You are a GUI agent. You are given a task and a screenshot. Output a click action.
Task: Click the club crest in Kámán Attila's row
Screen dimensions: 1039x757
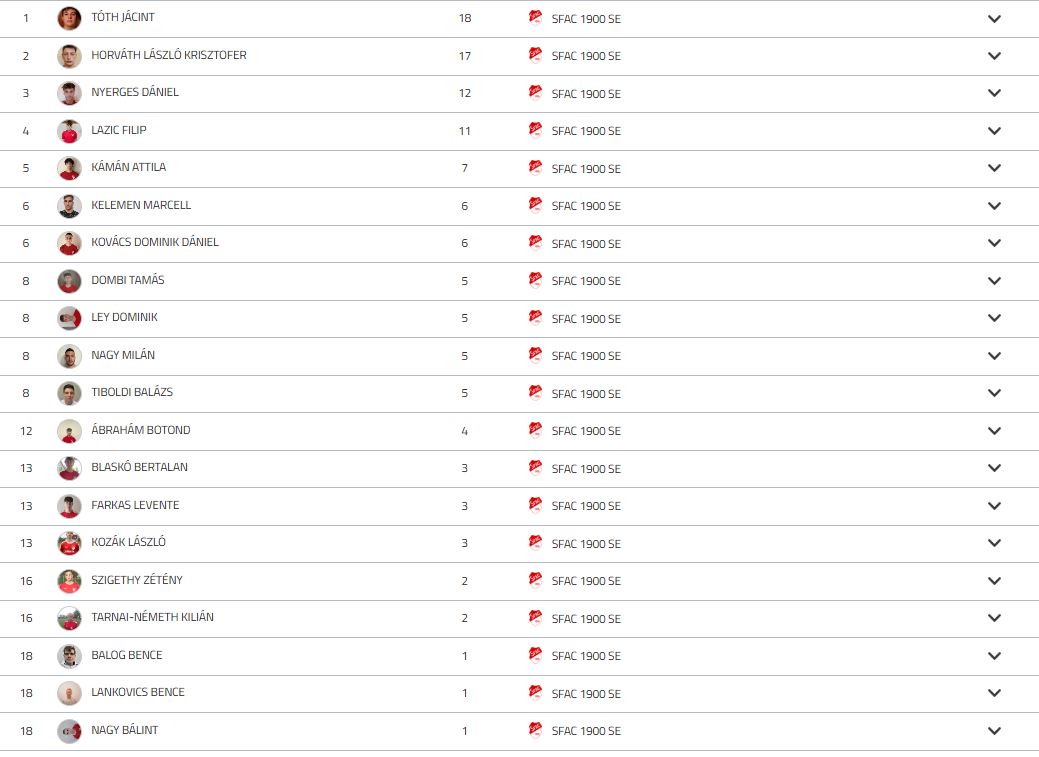tap(535, 168)
